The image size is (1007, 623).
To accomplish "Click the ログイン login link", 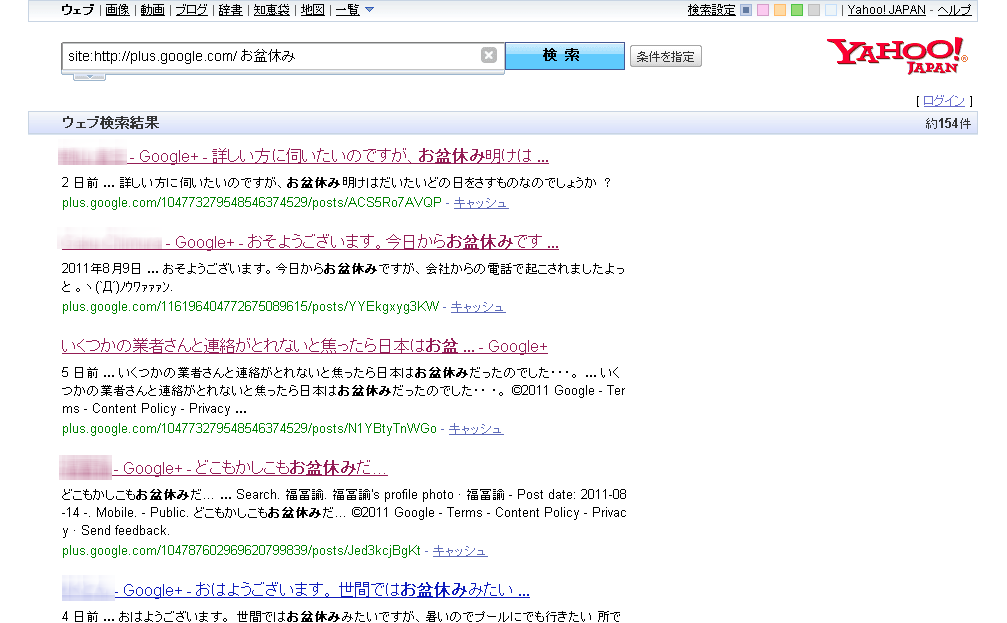I will point(943,101).
